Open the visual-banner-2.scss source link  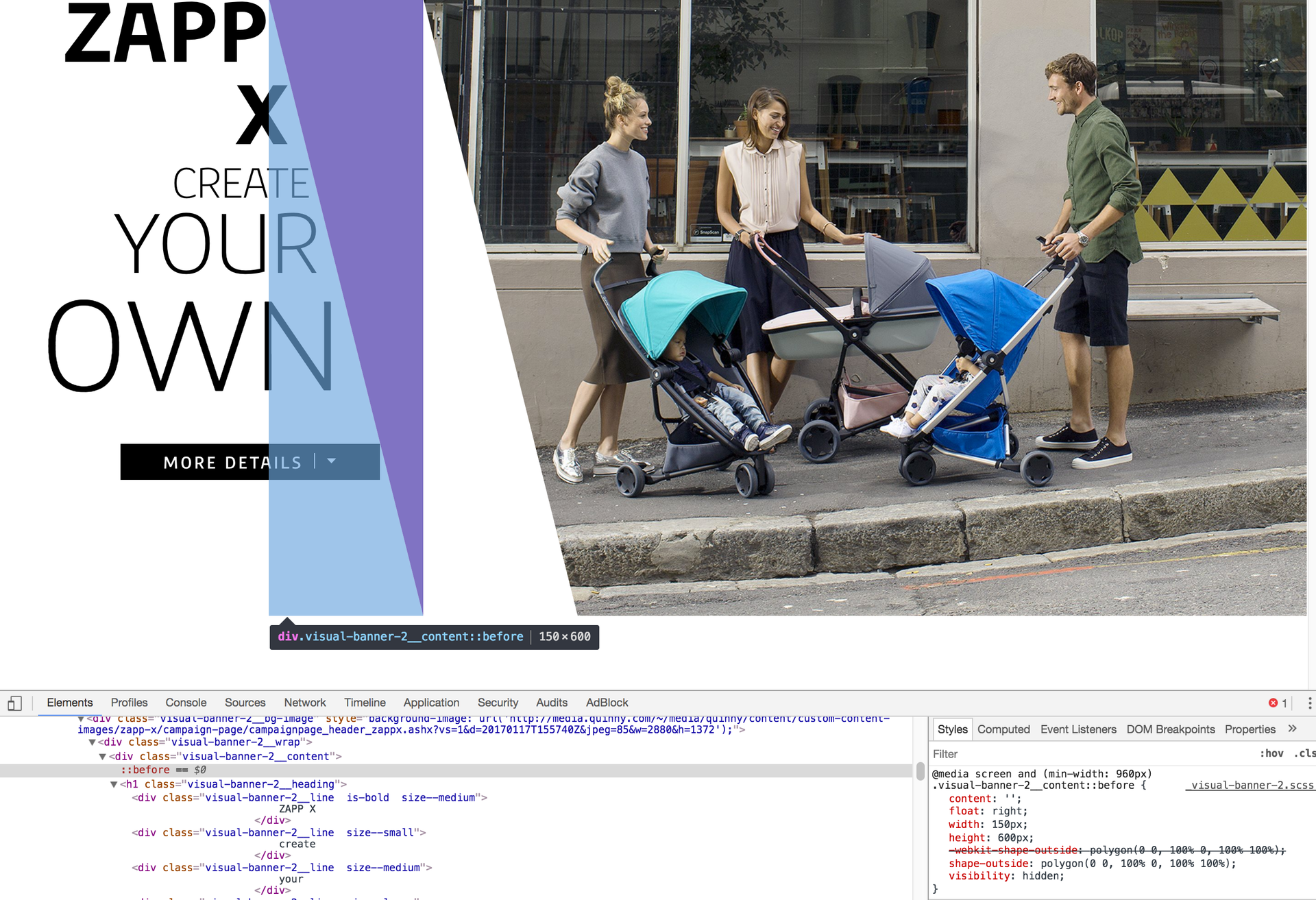[x=1252, y=786]
